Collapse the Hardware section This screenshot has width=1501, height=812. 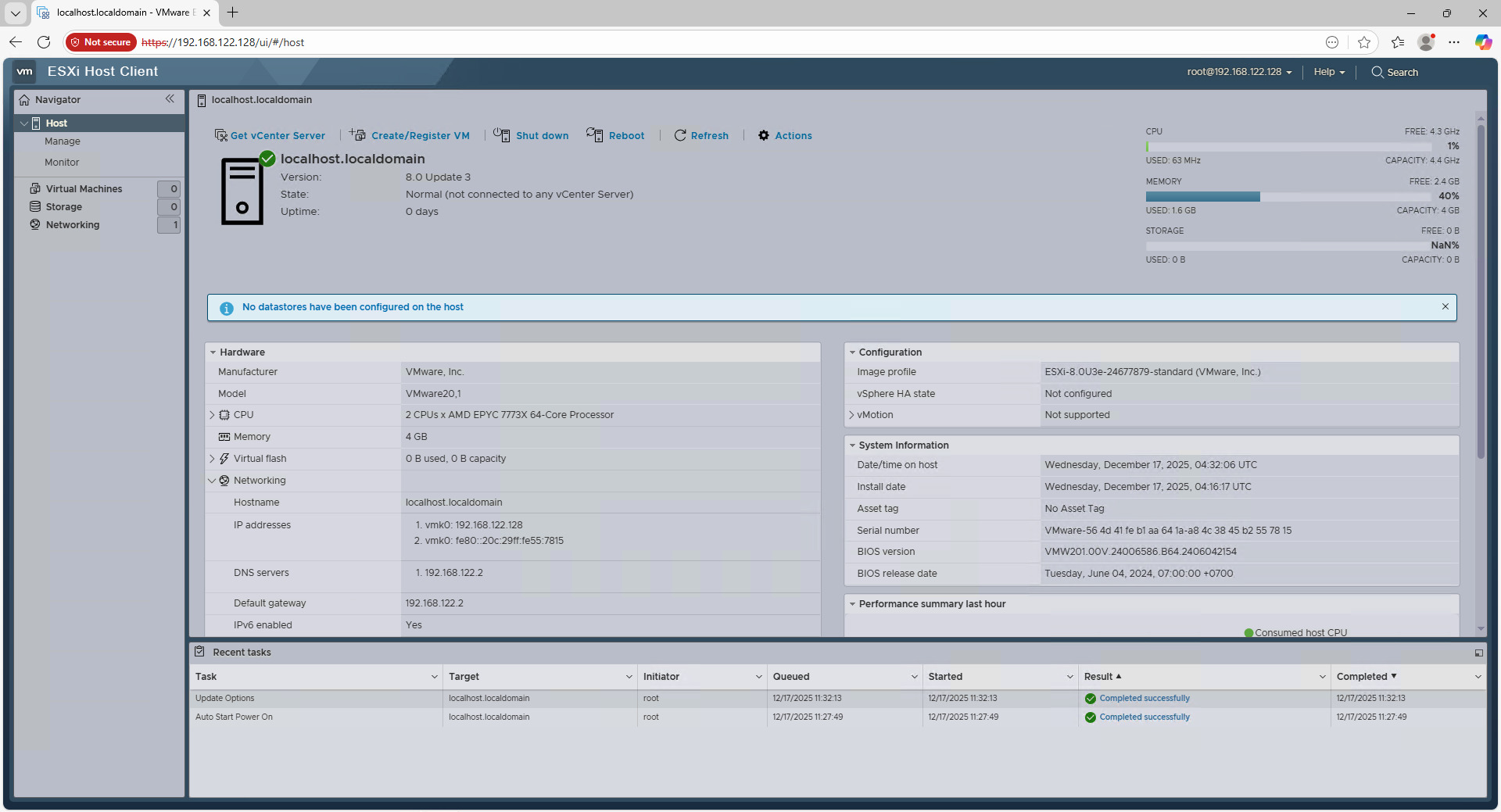tap(213, 352)
